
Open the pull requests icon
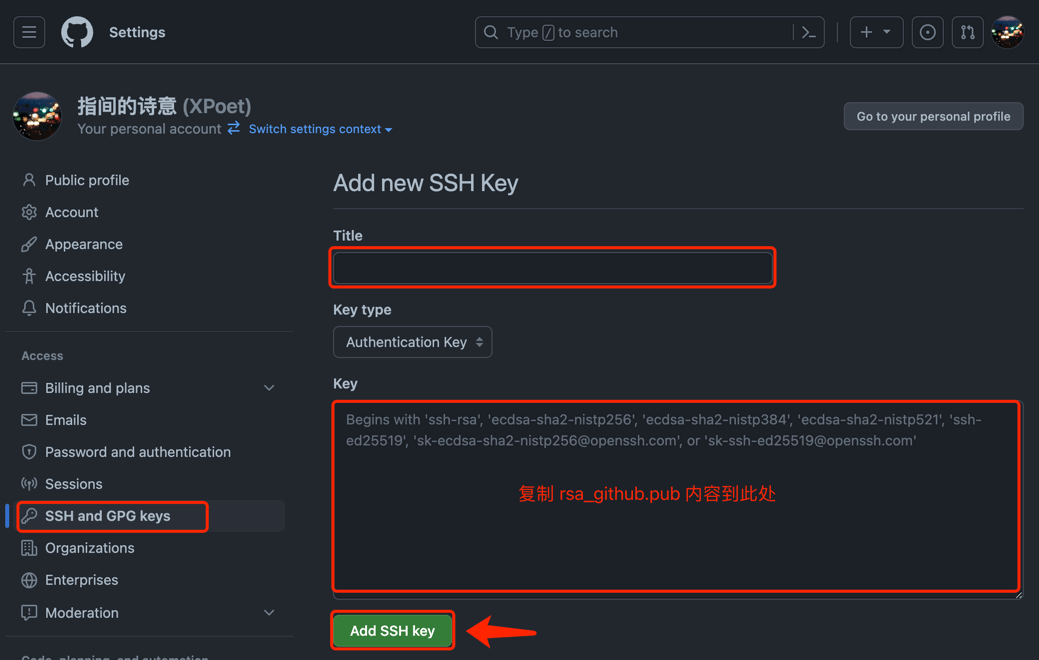[967, 33]
